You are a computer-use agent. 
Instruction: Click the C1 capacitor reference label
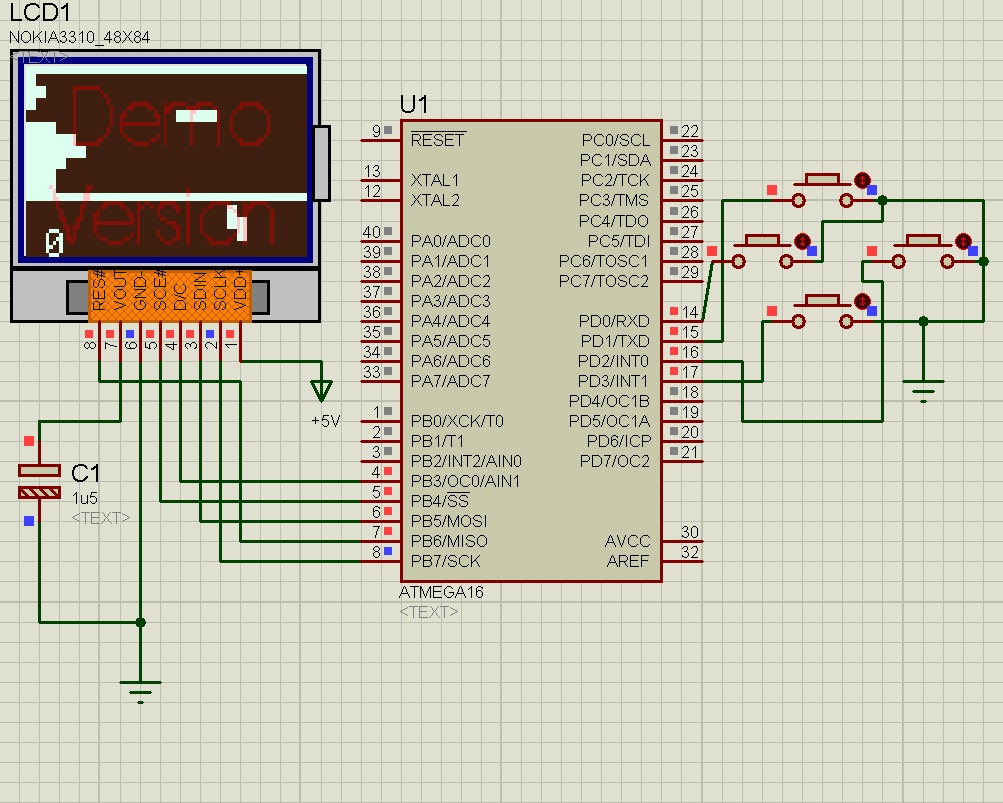click(x=85, y=473)
